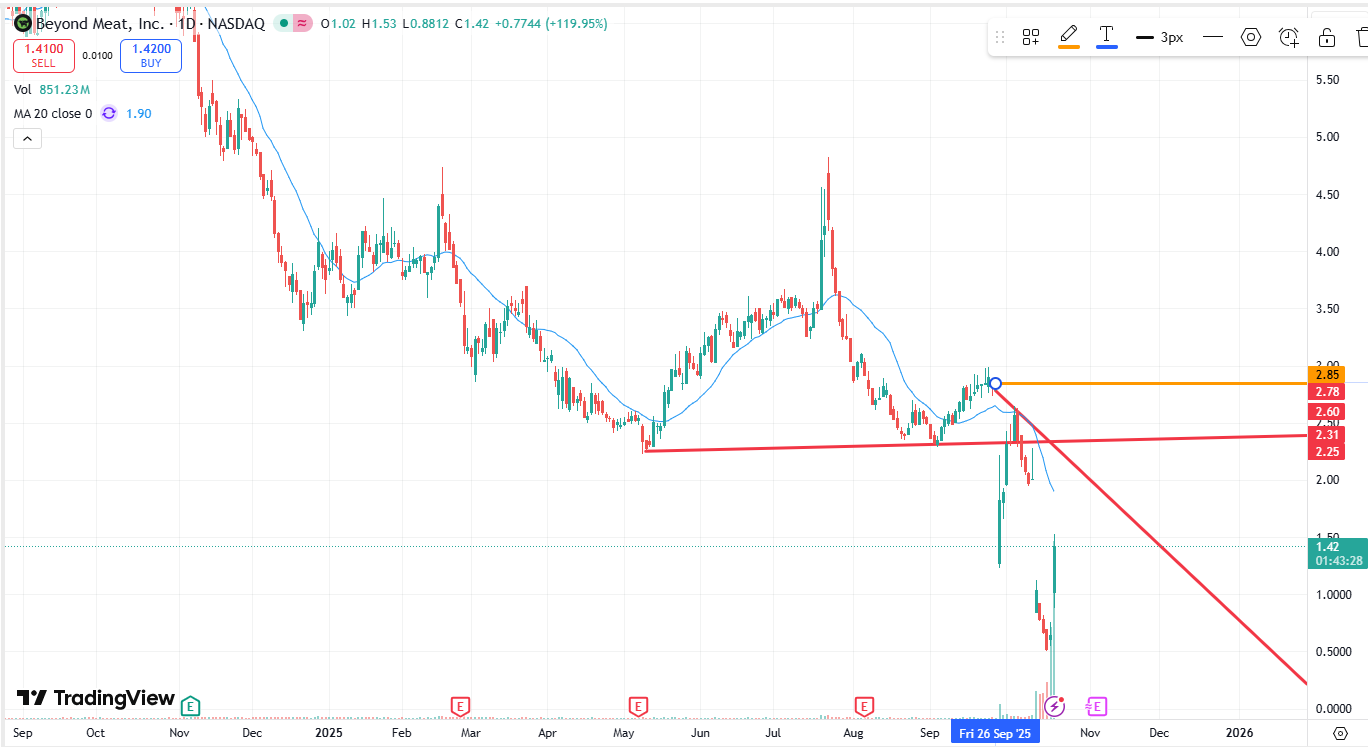Click the green earnings marker near Nov
Image resolution: width=1368 pixels, height=747 pixels.
point(190,707)
